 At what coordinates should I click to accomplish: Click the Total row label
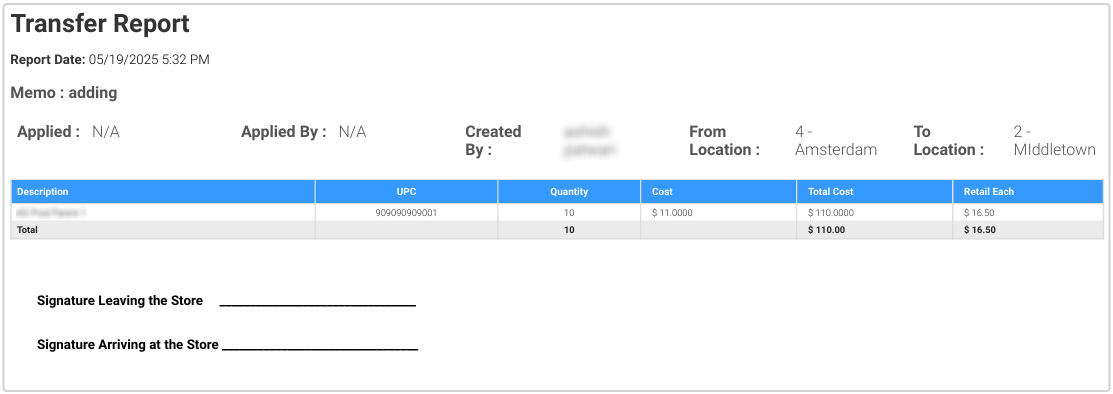27,230
